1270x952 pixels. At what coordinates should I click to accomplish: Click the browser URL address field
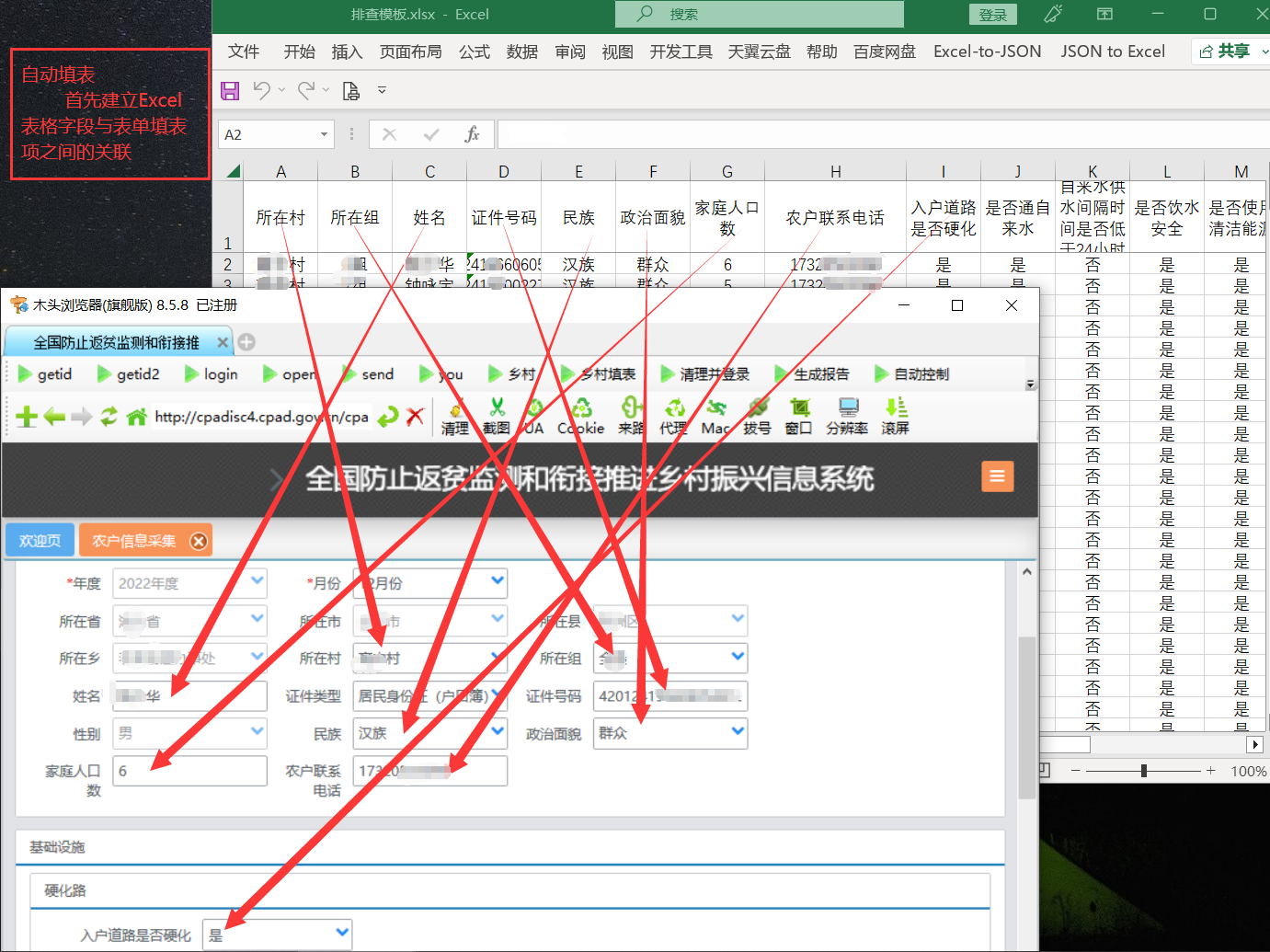pos(262,417)
